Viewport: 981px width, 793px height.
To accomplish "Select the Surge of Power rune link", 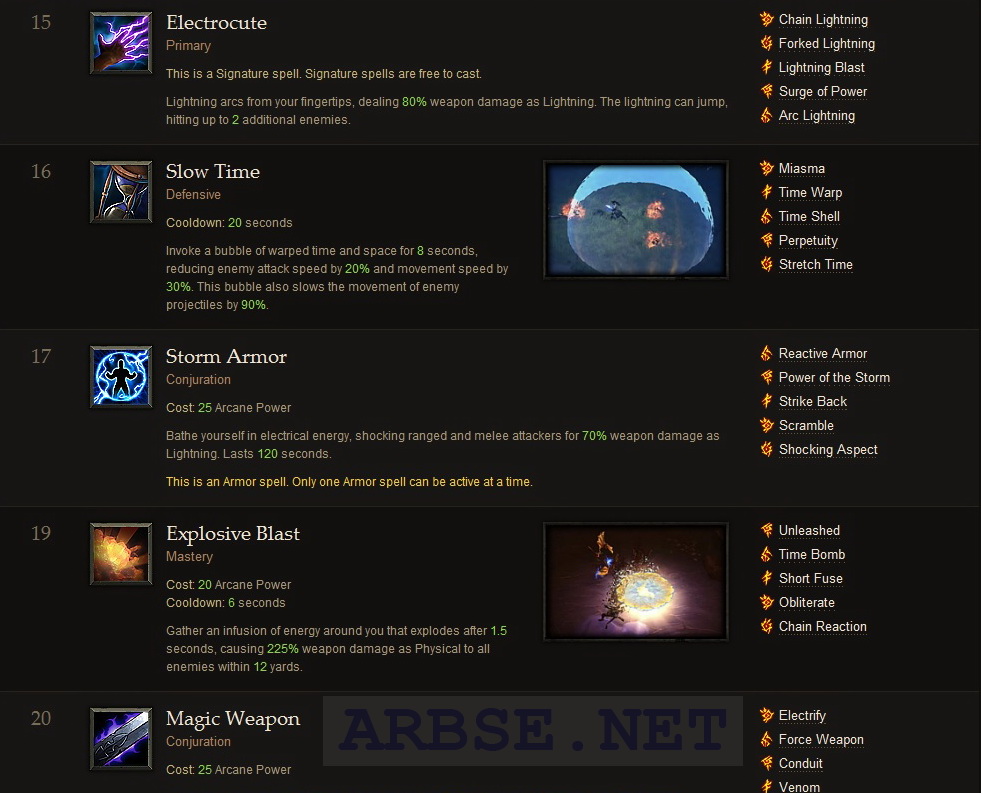I will pyautogui.click(x=823, y=92).
